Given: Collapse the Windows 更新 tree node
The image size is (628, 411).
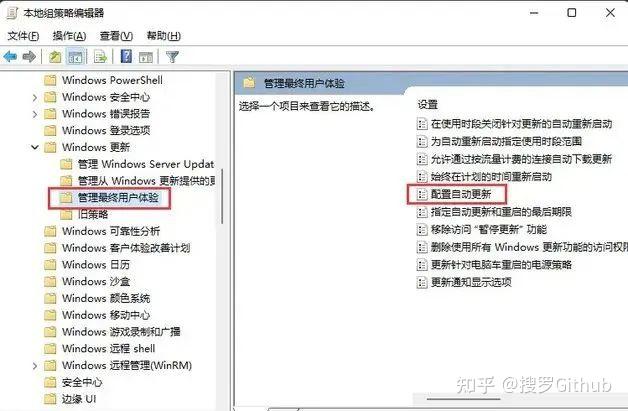Looking at the screenshot, I should 35,147.
